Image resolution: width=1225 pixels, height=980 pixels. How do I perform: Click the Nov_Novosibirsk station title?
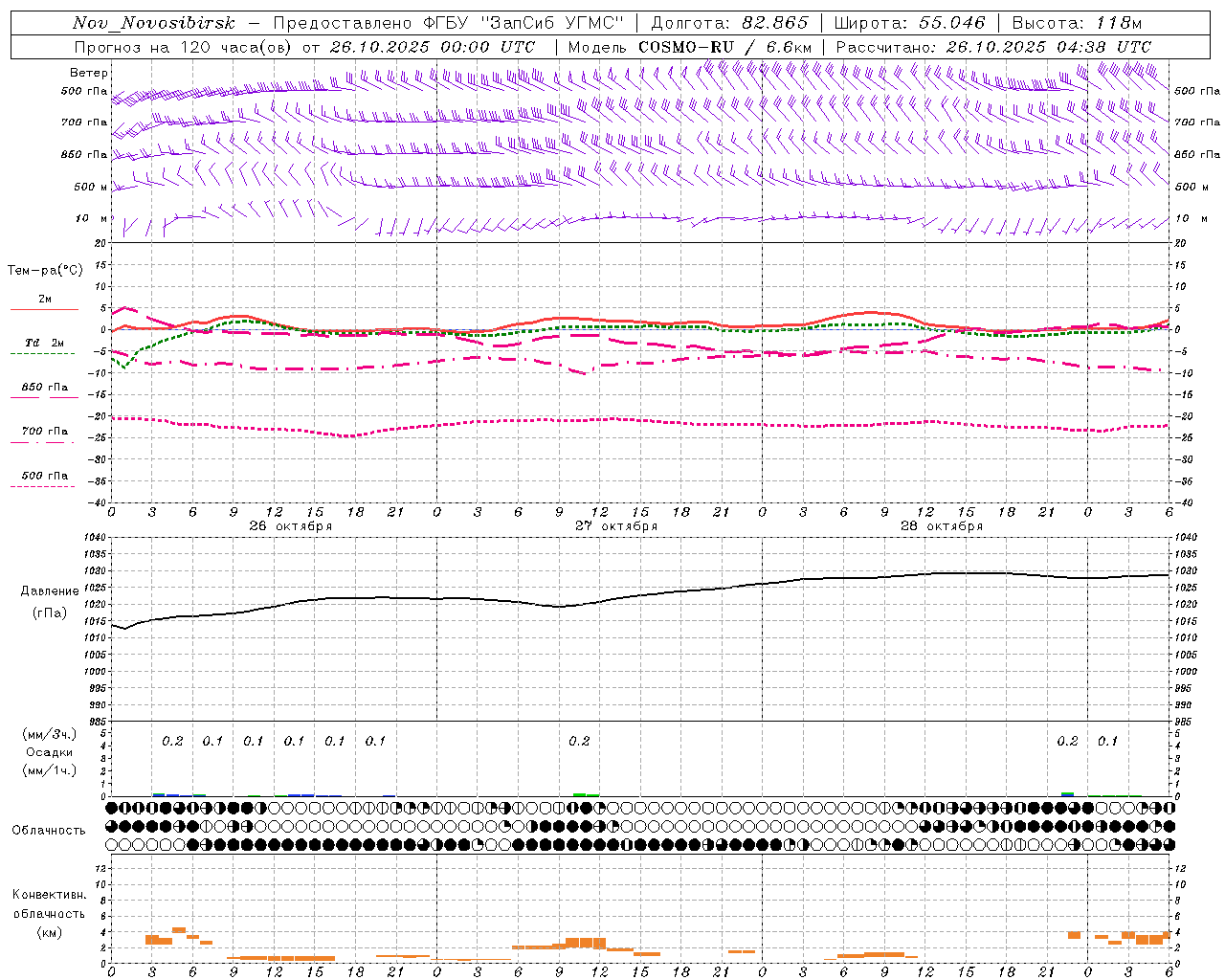[x=154, y=23]
